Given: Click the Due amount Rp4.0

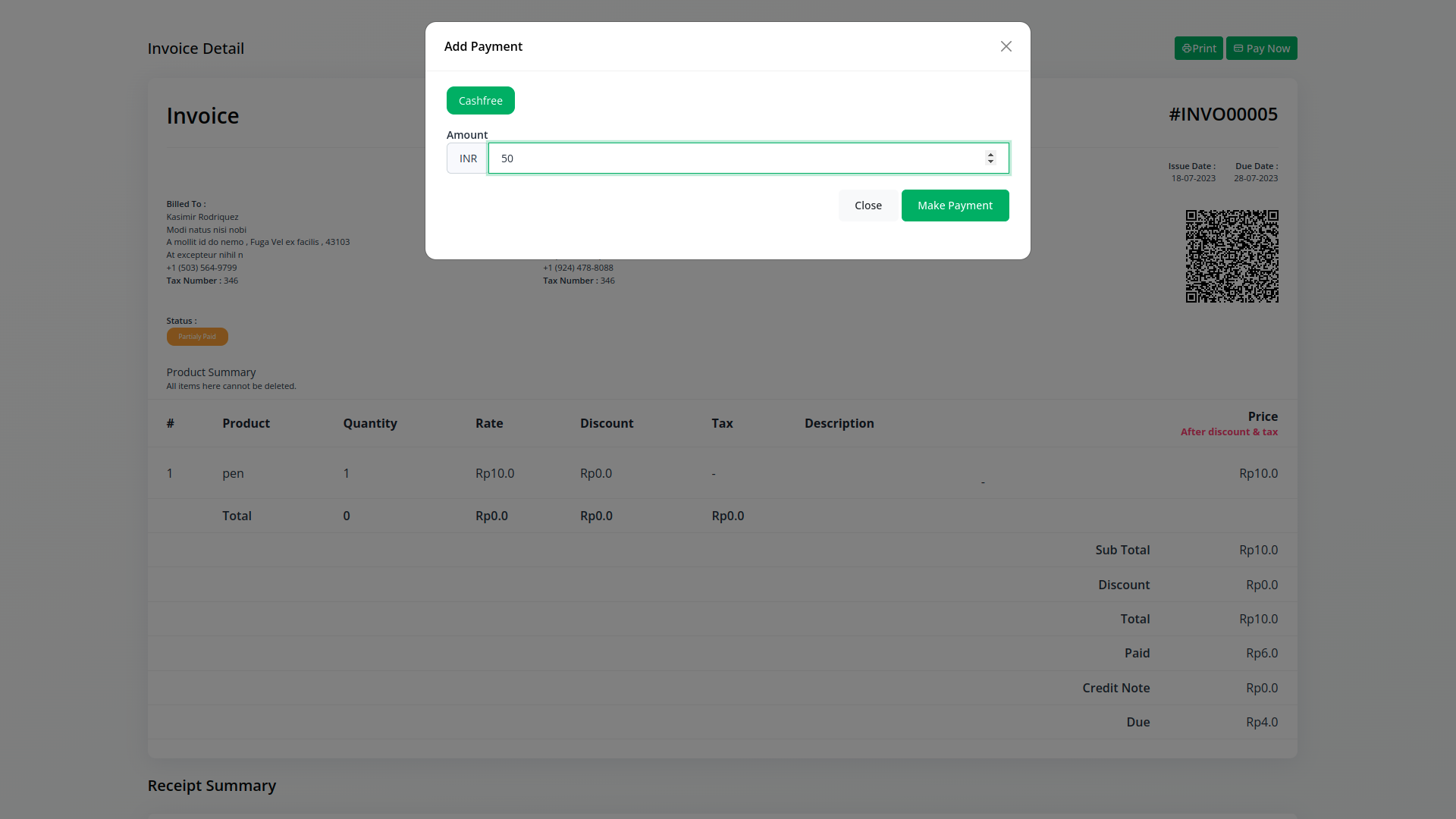Looking at the screenshot, I should click(1261, 722).
